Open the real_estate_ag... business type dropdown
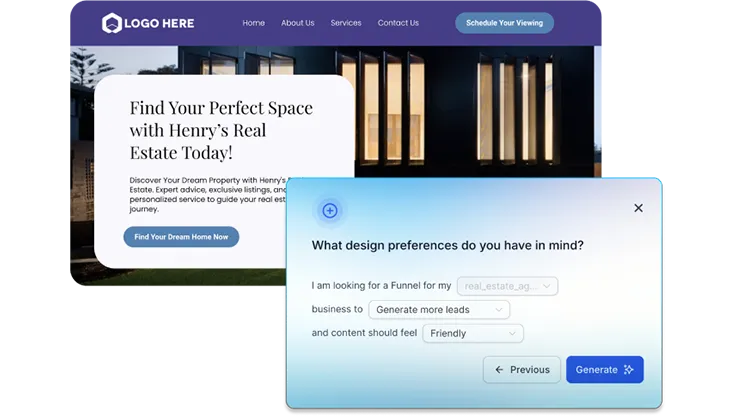This screenshot has width=736, height=416. (507, 286)
